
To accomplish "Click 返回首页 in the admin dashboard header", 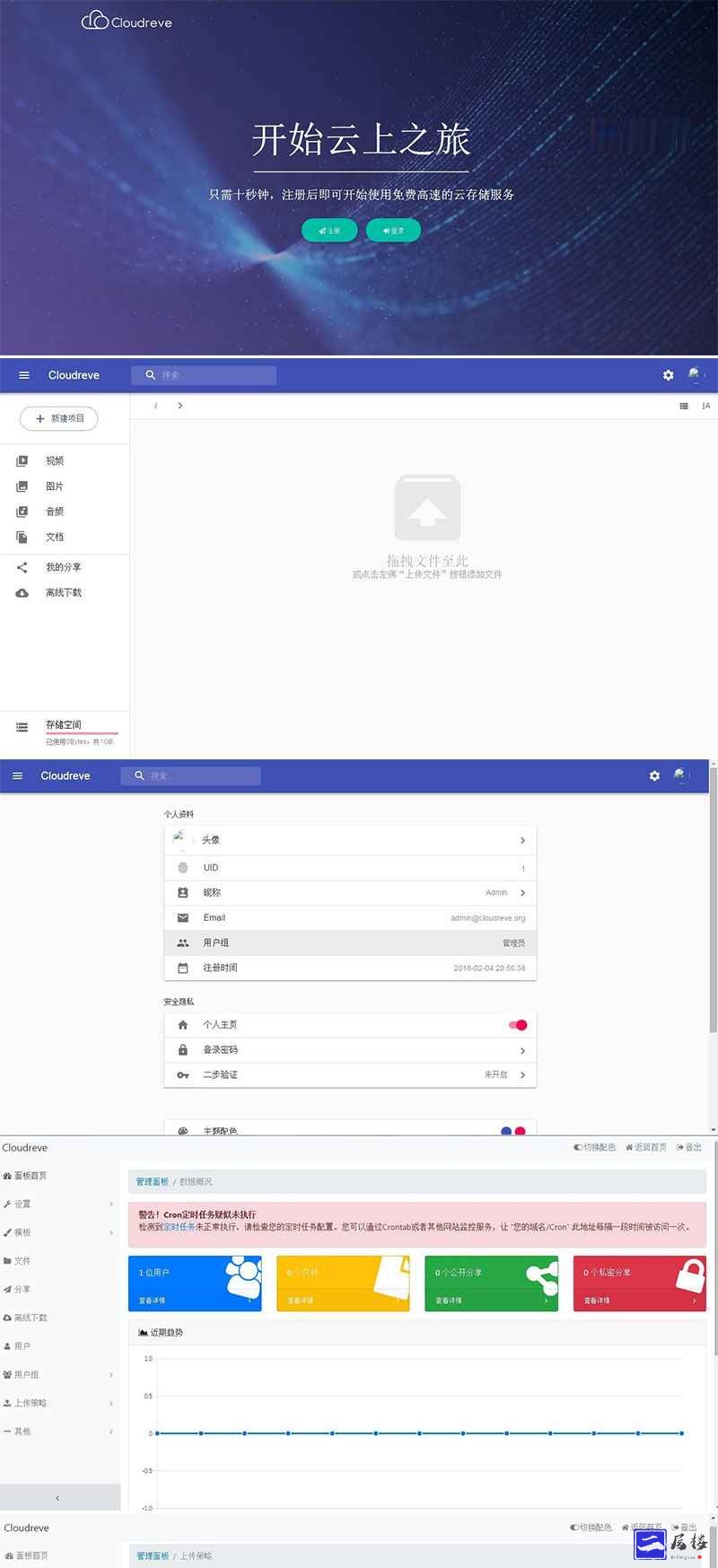I will [x=646, y=1147].
